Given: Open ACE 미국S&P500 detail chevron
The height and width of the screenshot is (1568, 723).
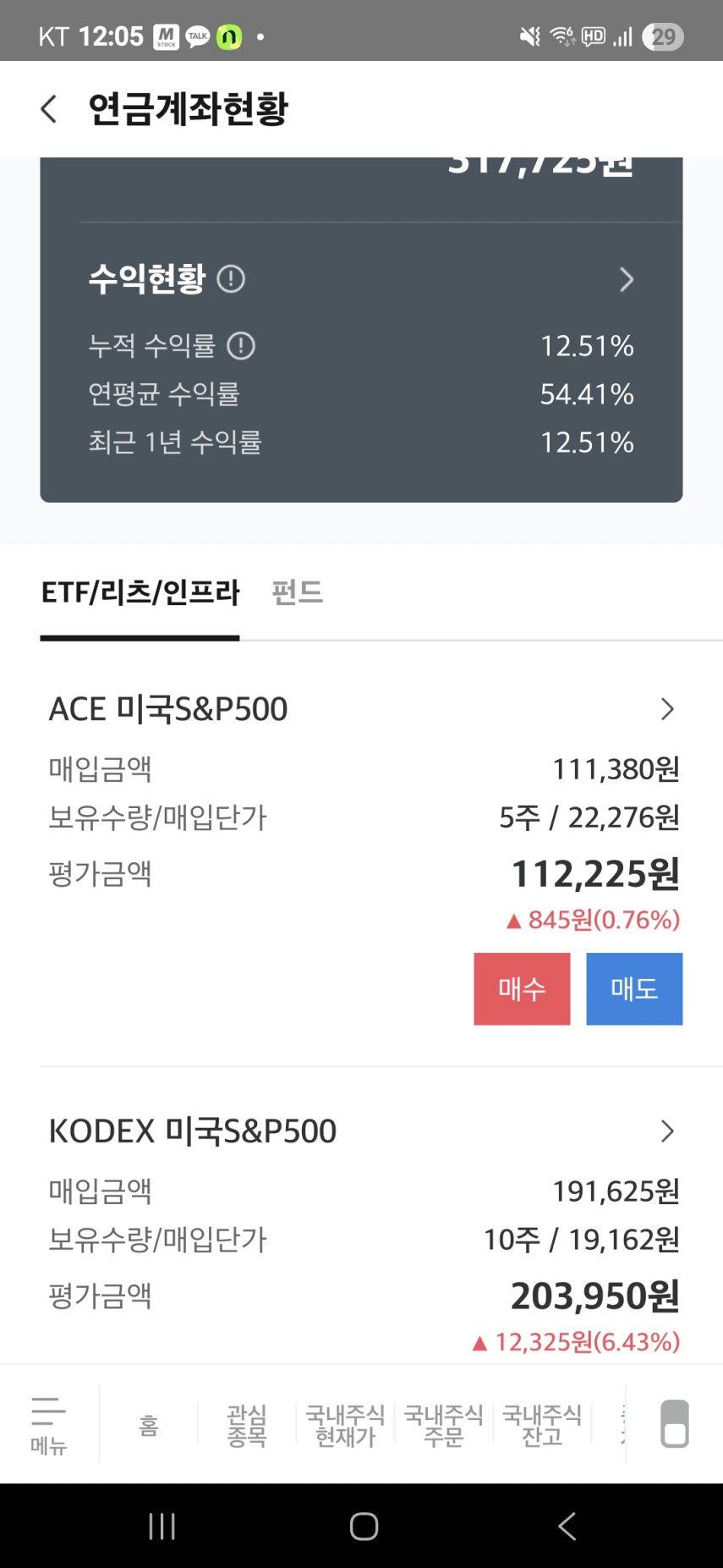Looking at the screenshot, I should (x=667, y=709).
